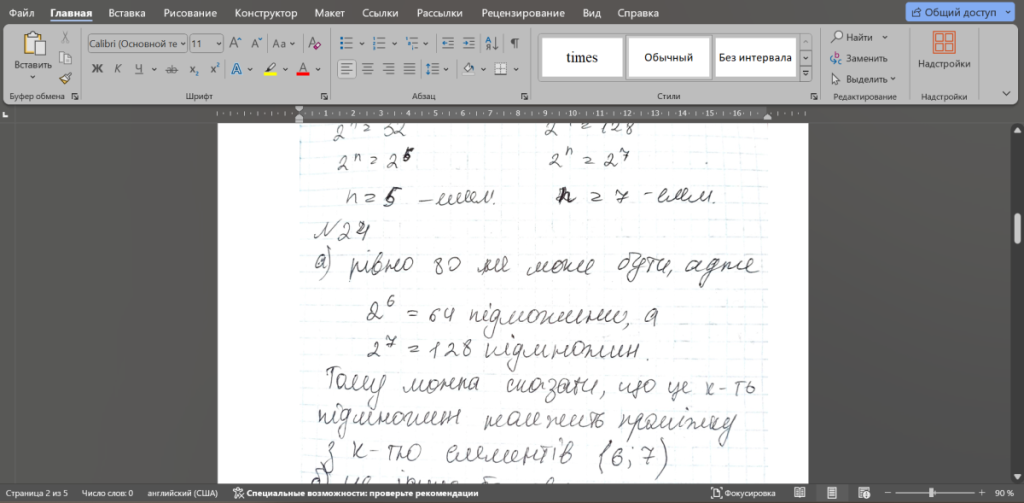
Task: Click the Format Painter brush icon
Action: [x=66, y=78]
